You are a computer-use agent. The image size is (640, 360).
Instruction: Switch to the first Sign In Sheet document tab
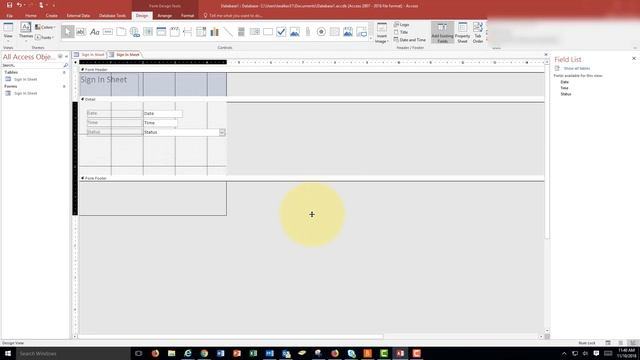pos(89,55)
